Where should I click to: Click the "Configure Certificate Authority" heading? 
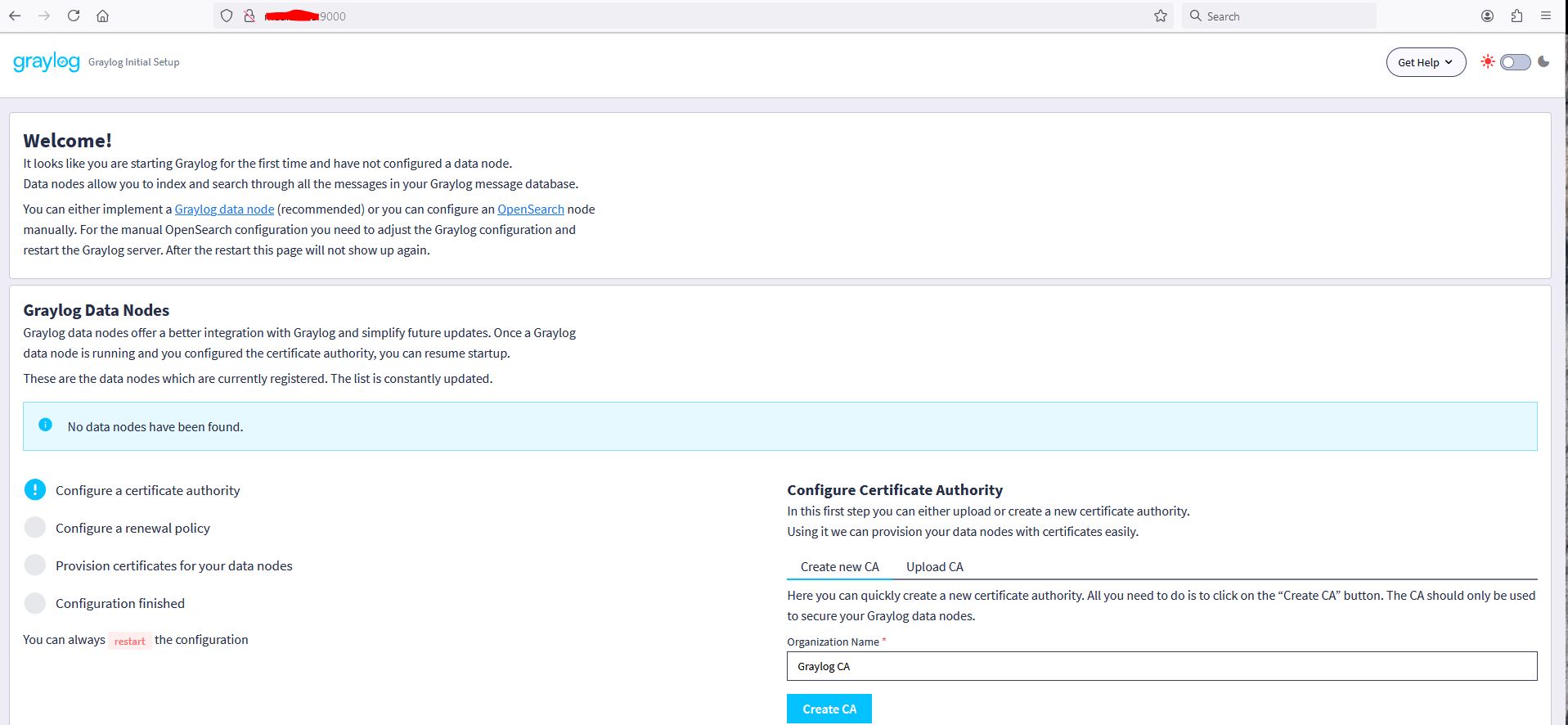[895, 490]
